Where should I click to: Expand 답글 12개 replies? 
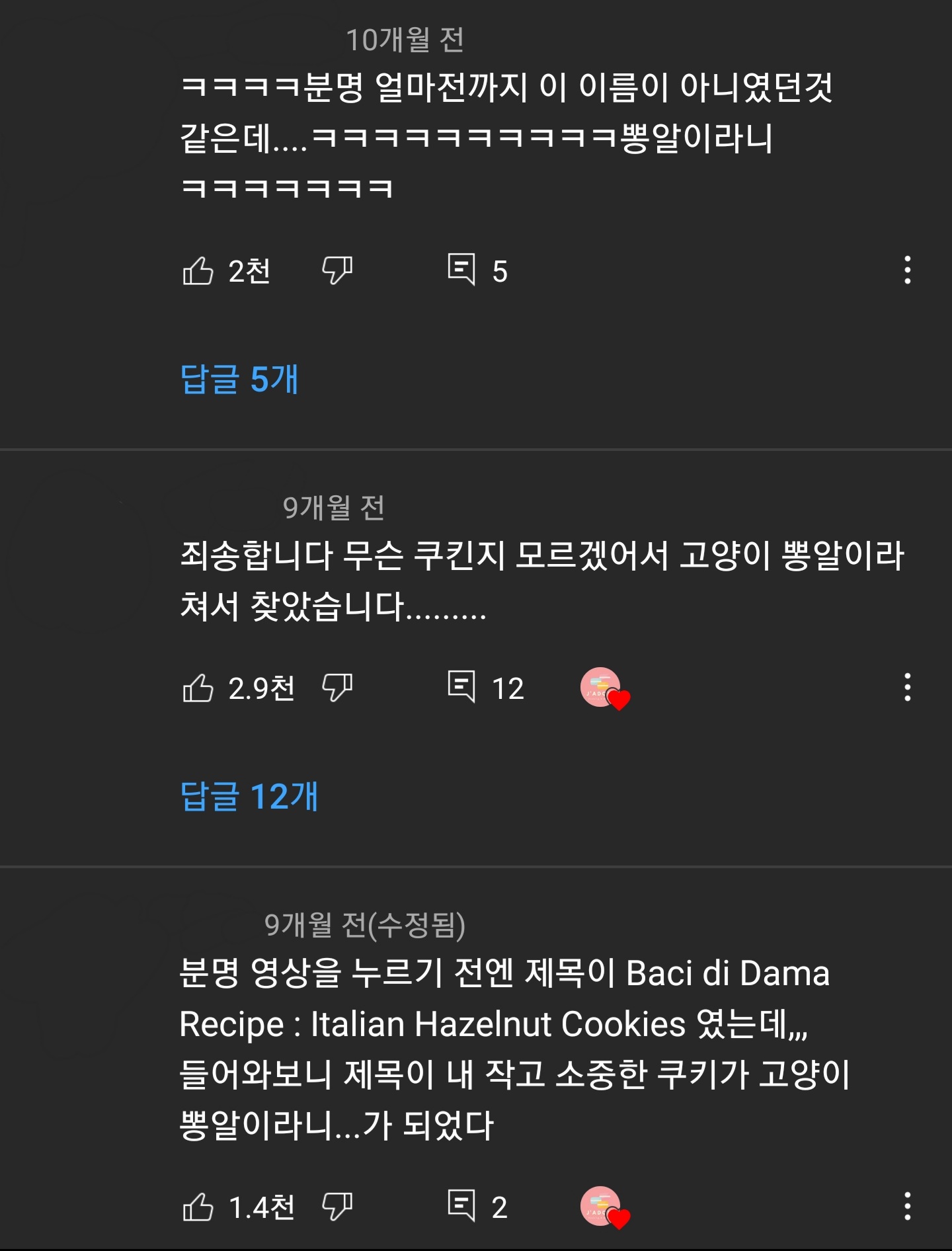(249, 796)
